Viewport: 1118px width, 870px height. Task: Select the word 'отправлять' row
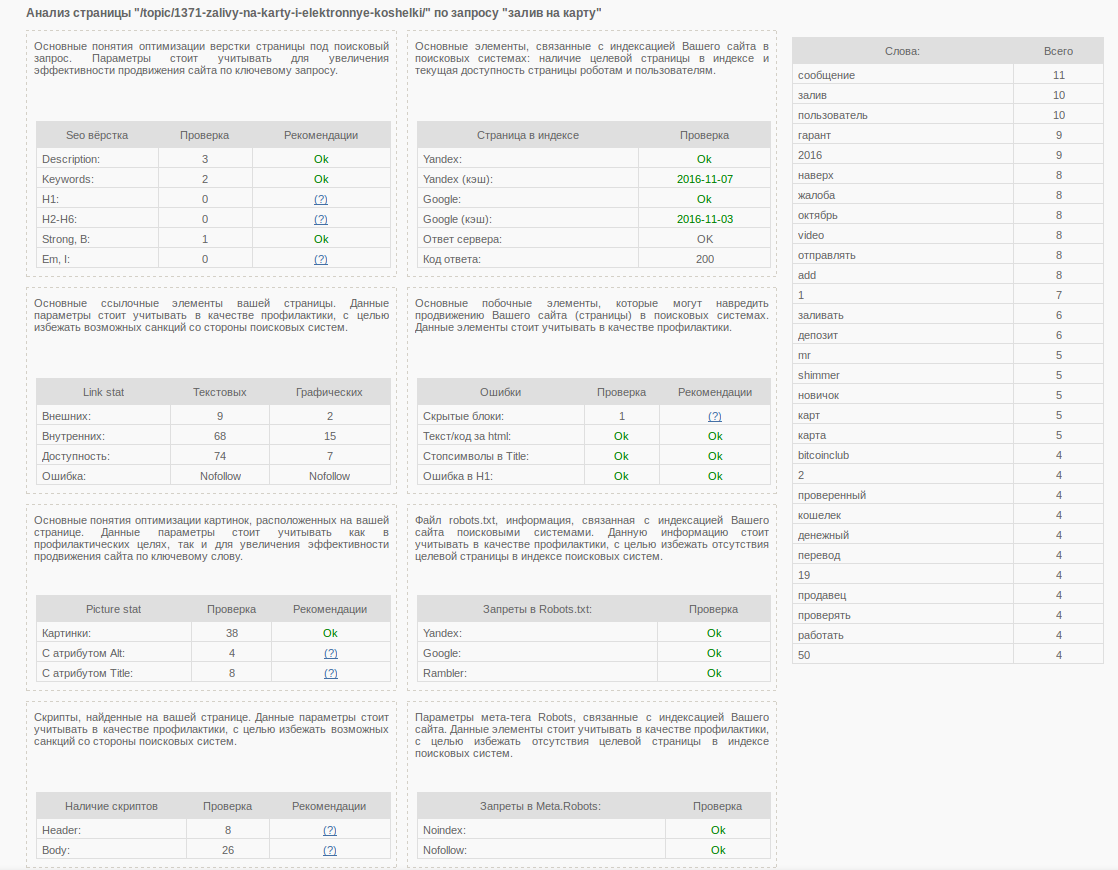(x=948, y=255)
